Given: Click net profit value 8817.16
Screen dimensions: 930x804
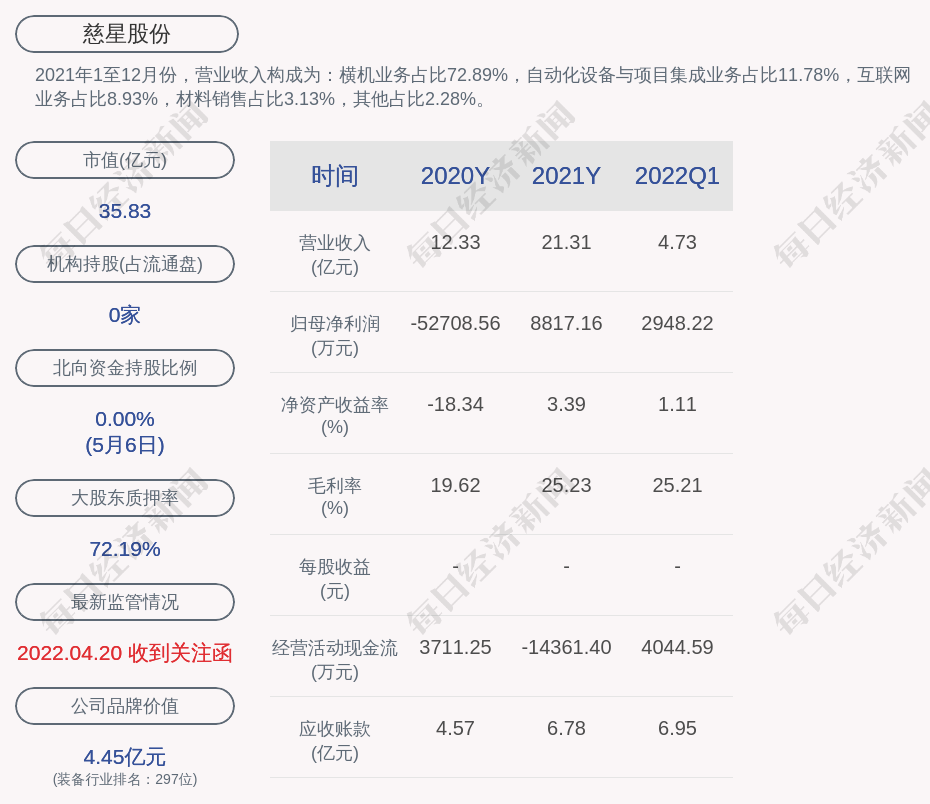Looking at the screenshot, I should click(x=566, y=323).
